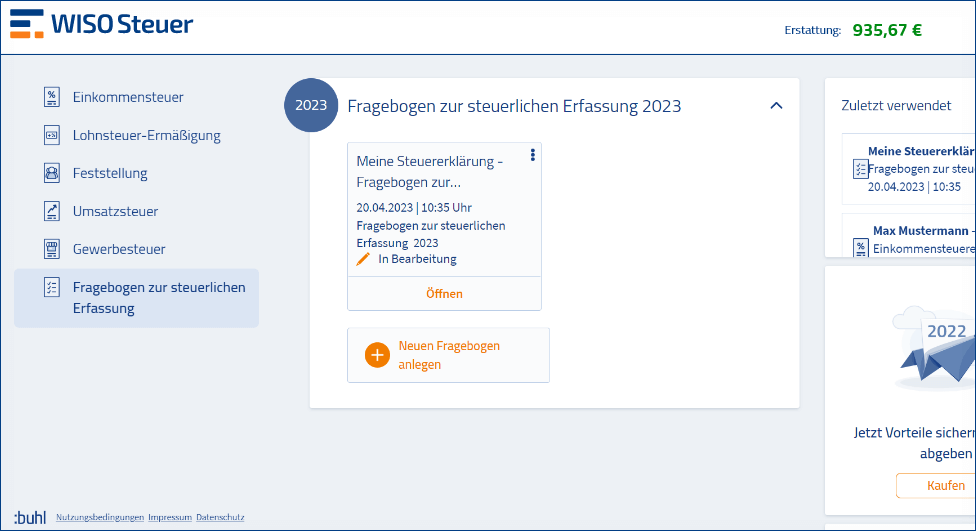Click the Zuletzt verwendet heading

[896, 105]
